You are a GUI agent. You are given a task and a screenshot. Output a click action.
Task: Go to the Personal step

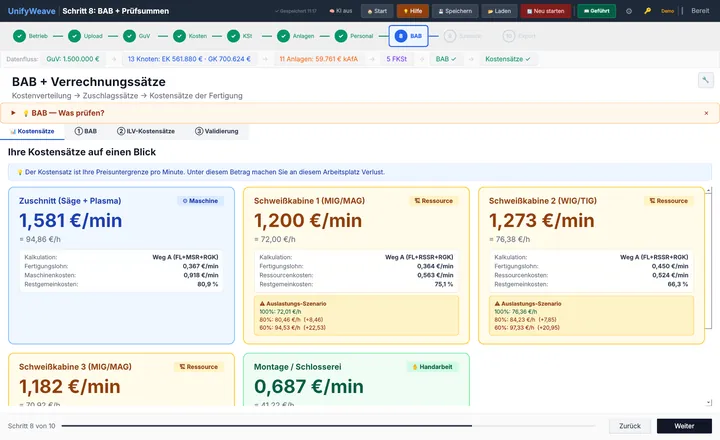pos(354,36)
